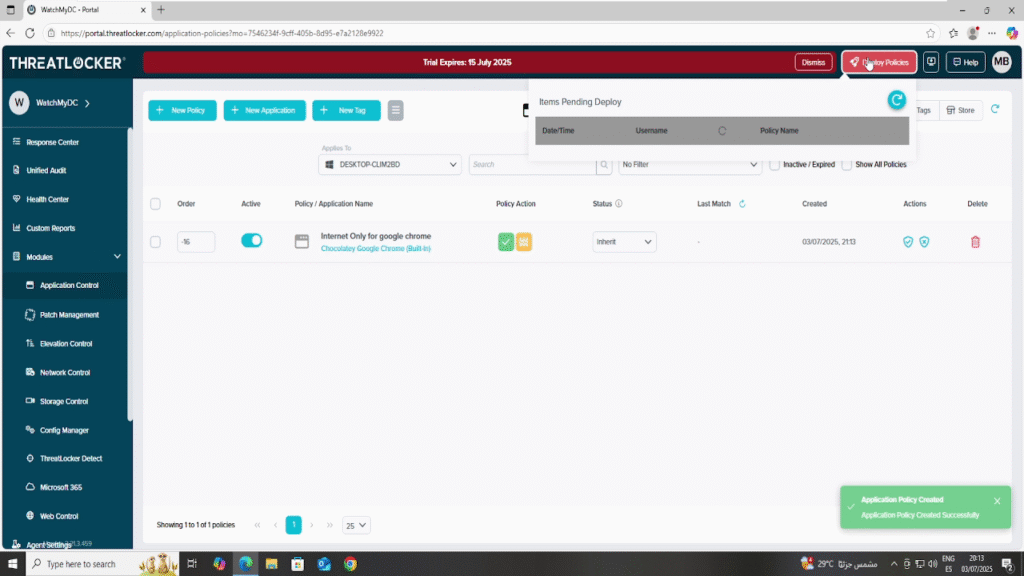Screen dimensions: 1024x576
Task: Open the Deploy Policies button
Action: pos(879,62)
